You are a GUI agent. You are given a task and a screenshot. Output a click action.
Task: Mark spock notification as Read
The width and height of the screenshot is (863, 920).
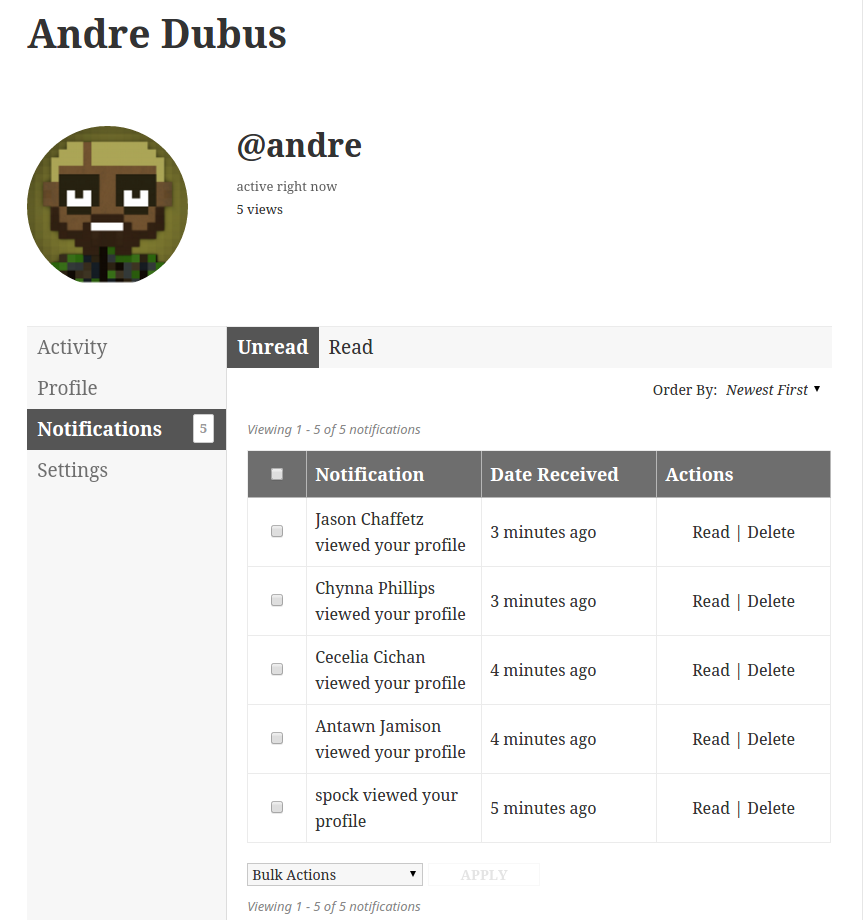pyautogui.click(x=711, y=809)
